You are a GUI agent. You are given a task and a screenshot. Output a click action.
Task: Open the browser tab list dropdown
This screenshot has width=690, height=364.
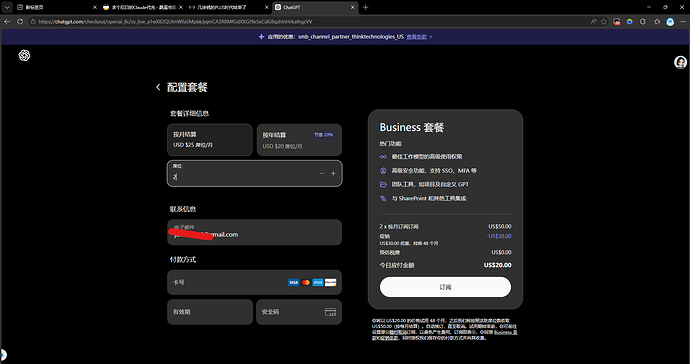click(7, 7)
